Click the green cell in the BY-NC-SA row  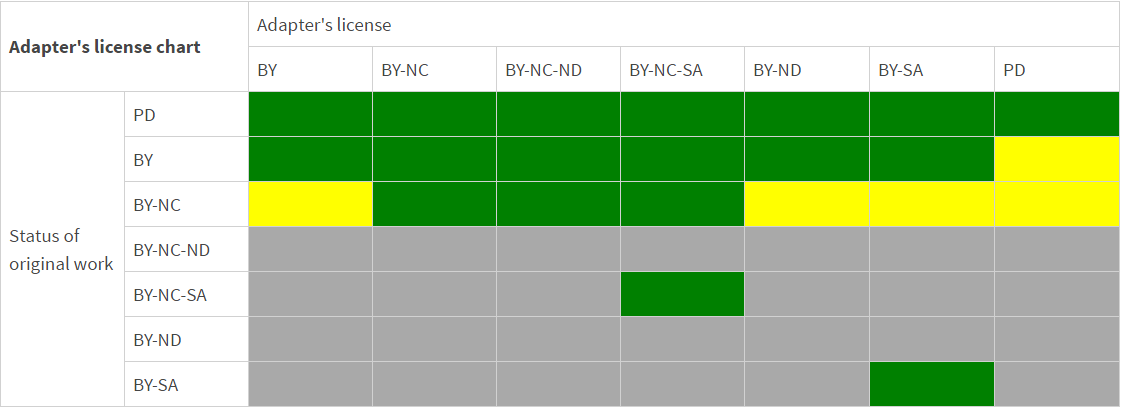682,294
